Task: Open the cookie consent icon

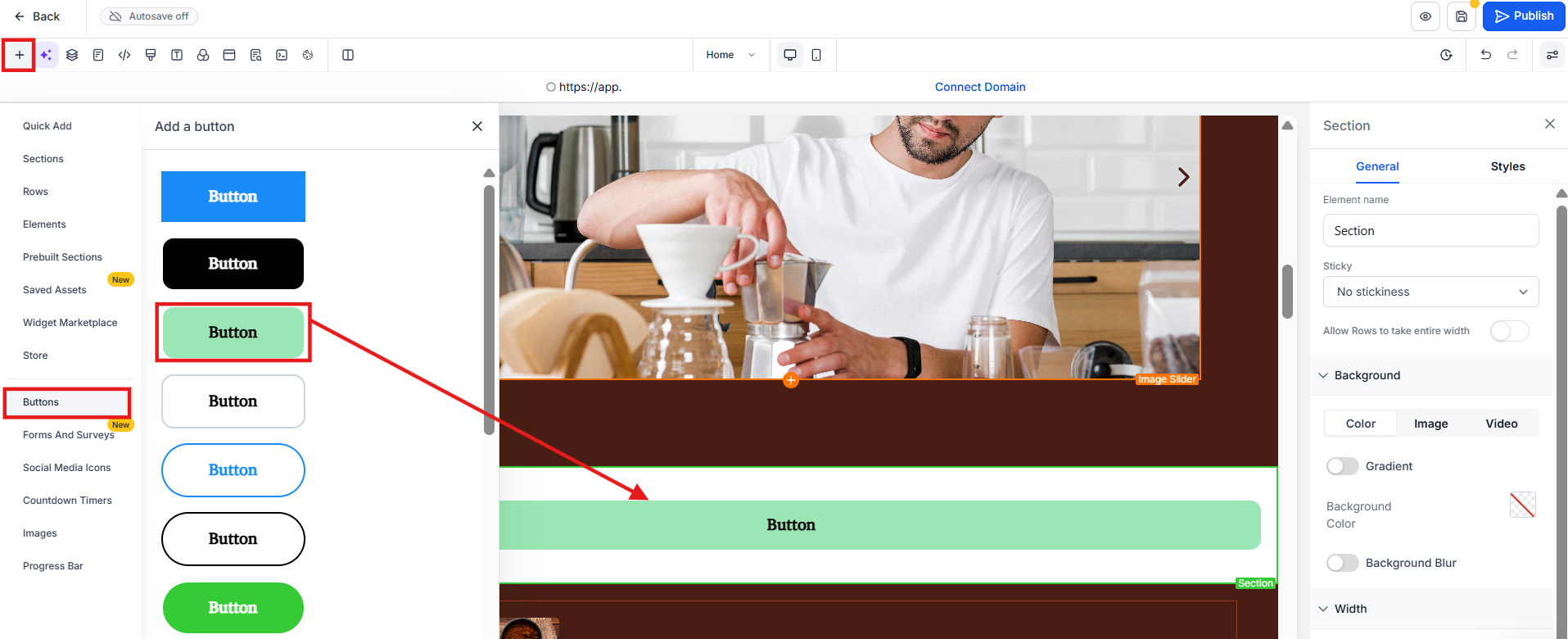Action: (x=308, y=55)
